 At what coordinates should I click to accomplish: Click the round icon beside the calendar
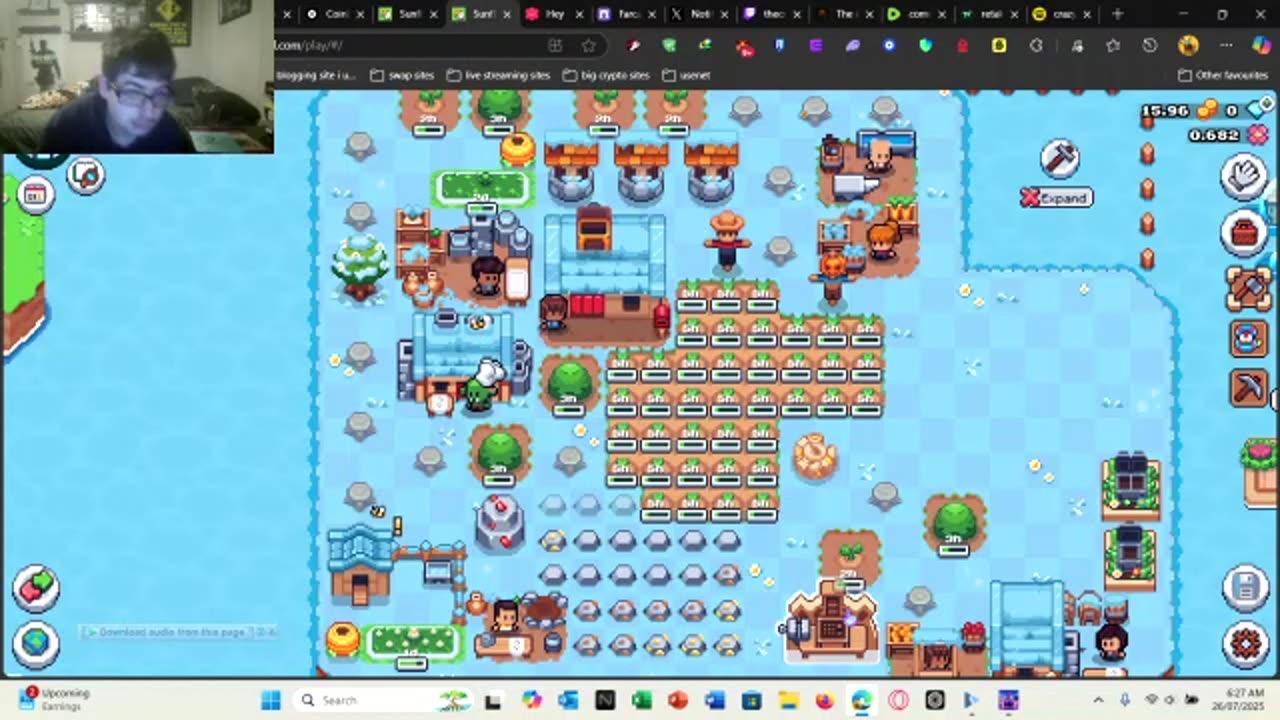(x=86, y=176)
